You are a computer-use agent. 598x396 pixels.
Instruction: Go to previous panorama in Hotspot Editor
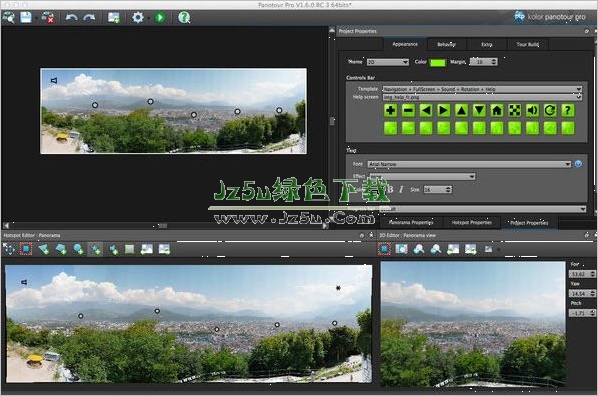click(x=147, y=250)
